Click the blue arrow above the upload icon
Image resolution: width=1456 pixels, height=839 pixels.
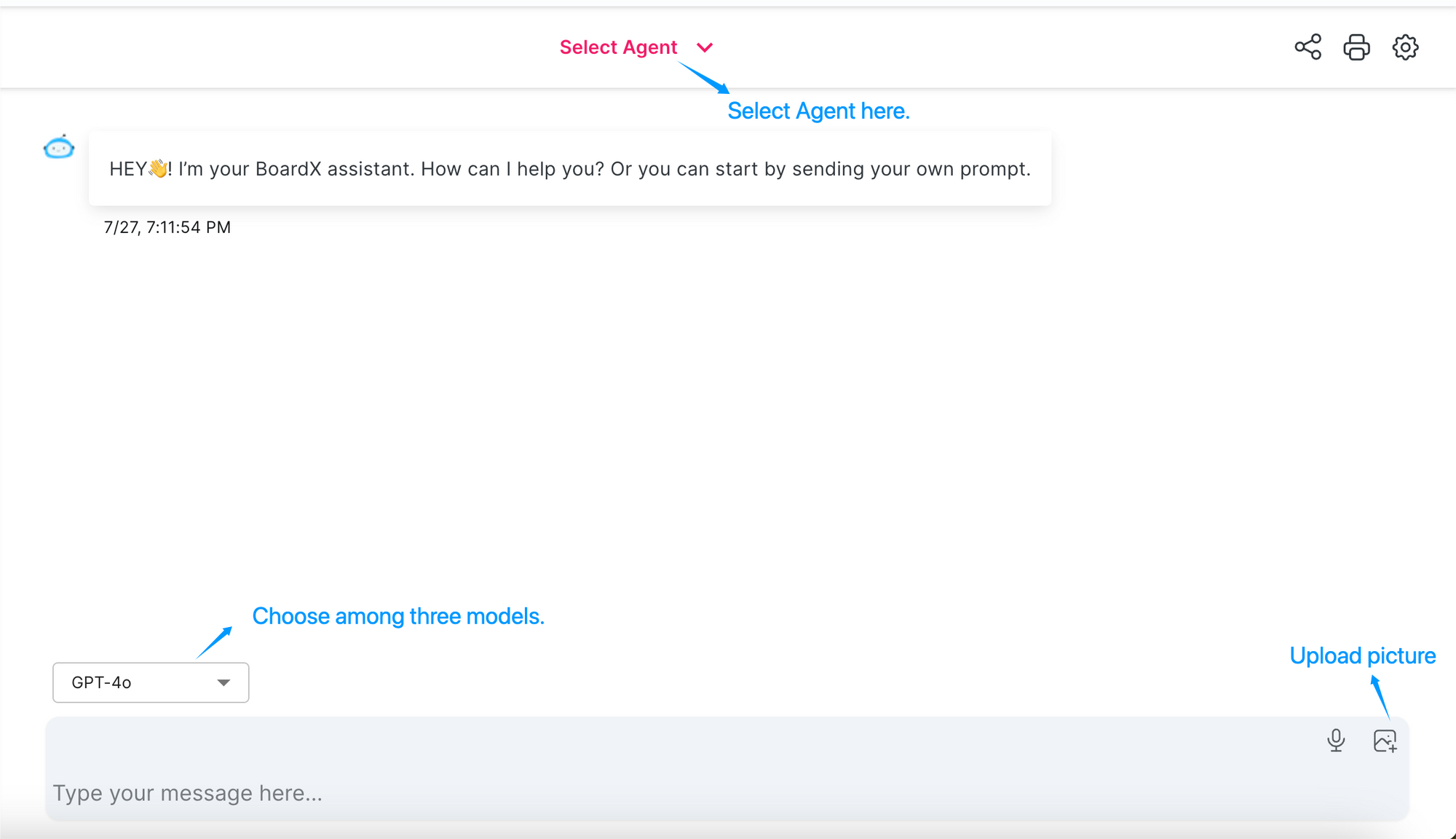1380,697
